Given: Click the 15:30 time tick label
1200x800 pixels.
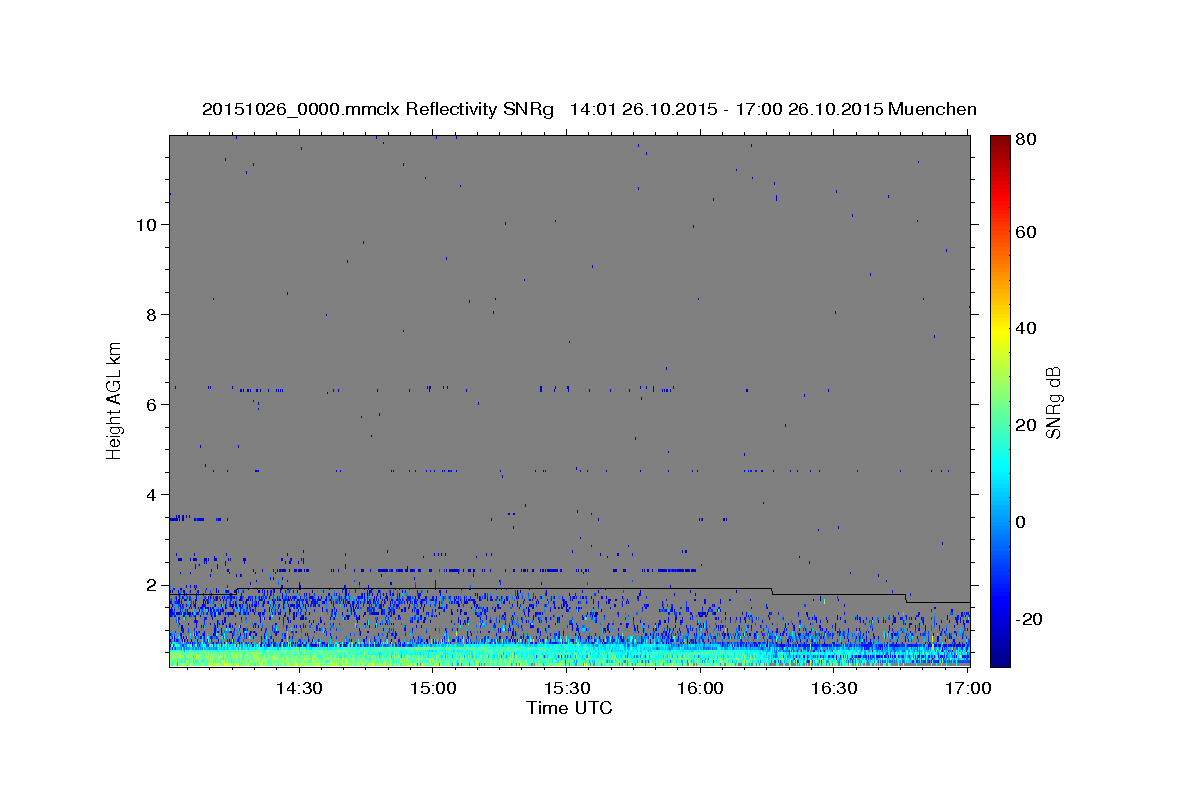Looking at the screenshot, I should pyautogui.click(x=566, y=688).
